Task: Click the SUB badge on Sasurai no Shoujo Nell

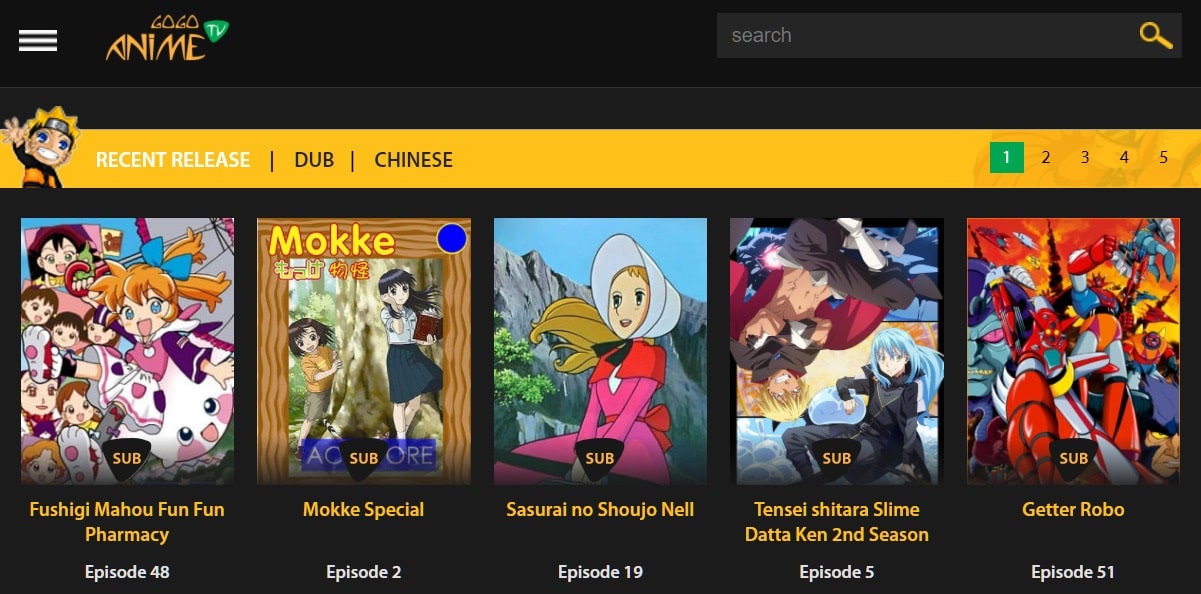Action: [600, 458]
